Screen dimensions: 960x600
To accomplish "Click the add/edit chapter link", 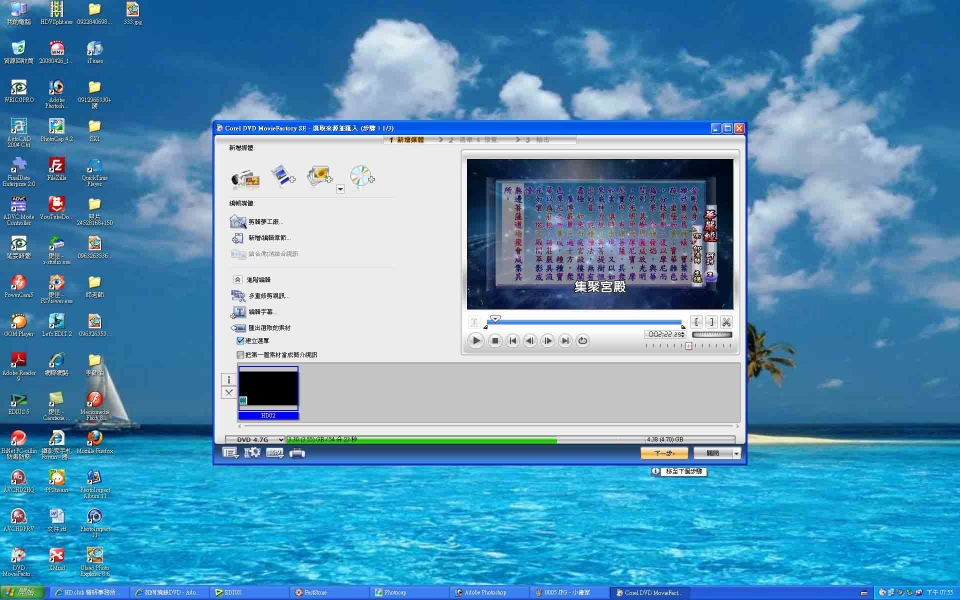I will (269, 238).
